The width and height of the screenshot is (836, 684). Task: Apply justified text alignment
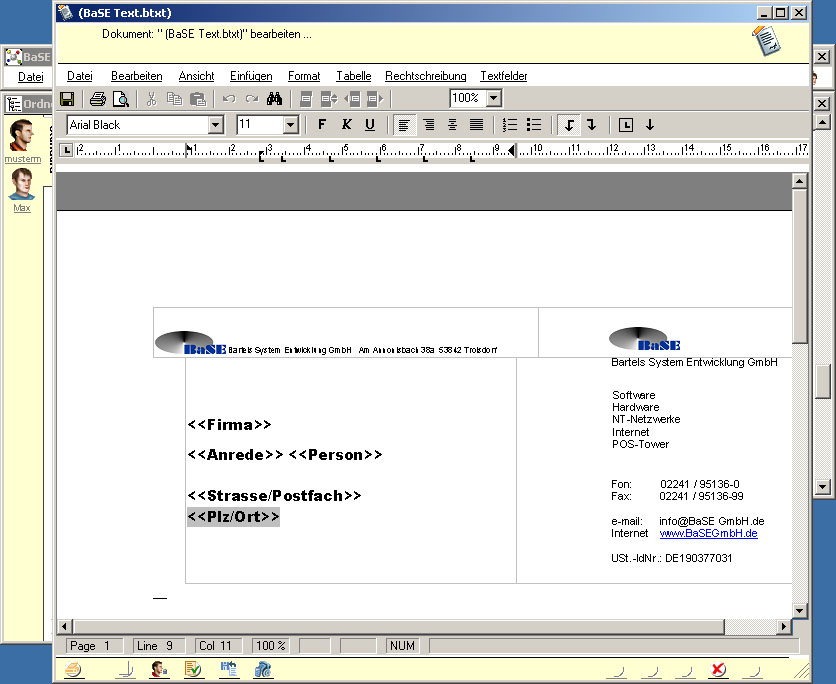coord(477,125)
